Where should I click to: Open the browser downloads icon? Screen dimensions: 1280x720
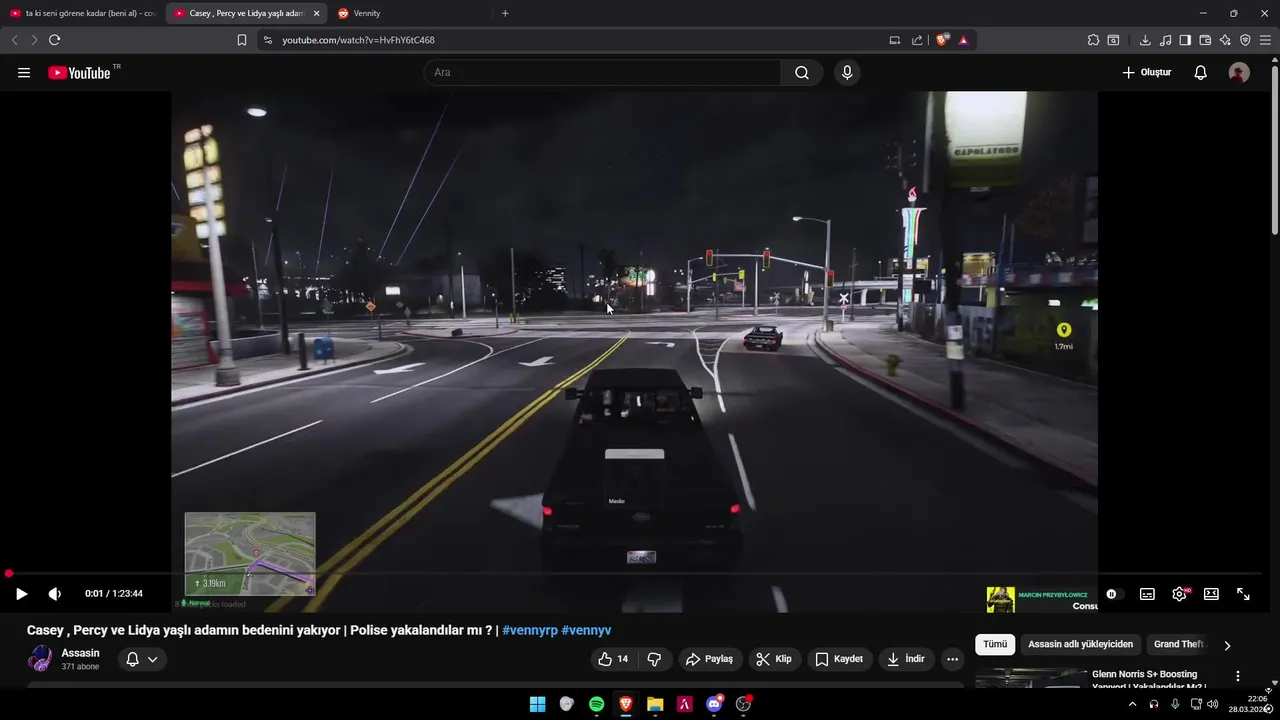click(1145, 40)
